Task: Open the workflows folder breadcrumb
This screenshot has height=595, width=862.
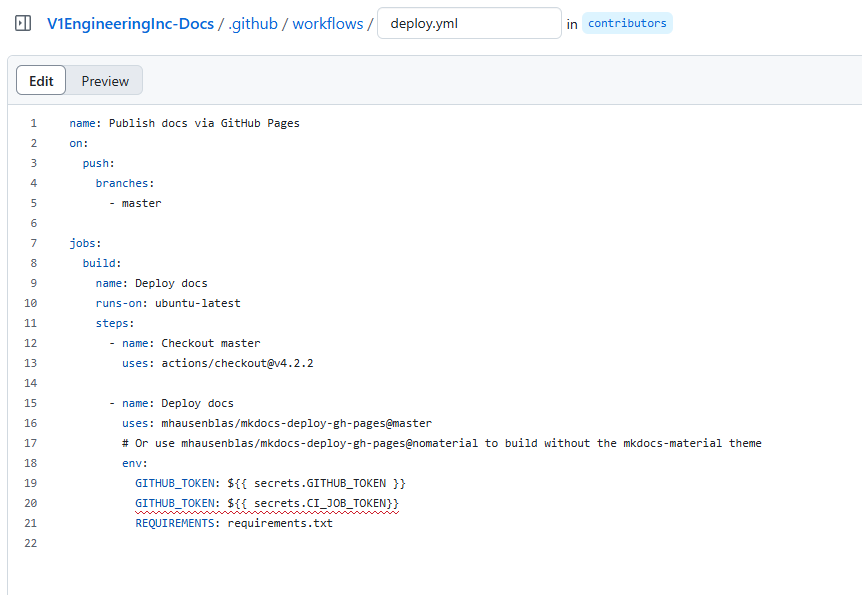Action: pyautogui.click(x=328, y=24)
